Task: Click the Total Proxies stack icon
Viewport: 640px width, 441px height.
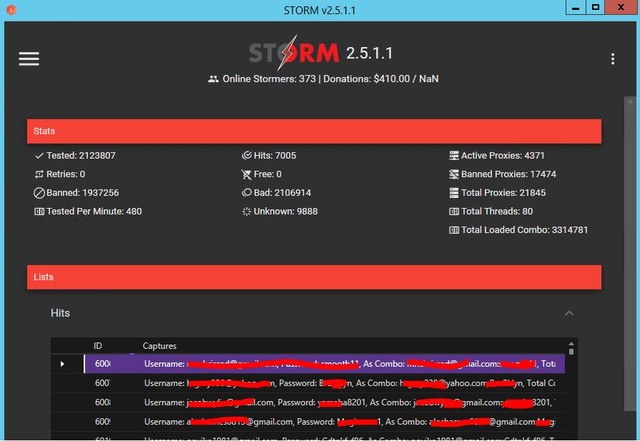Action: [454, 193]
